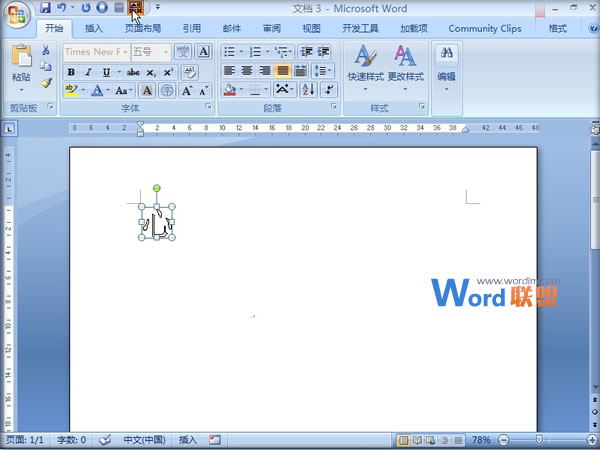The width and height of the screenshot is (600, 450).
Task: Apply yellow text highlight color
Action: click(71, 91)
